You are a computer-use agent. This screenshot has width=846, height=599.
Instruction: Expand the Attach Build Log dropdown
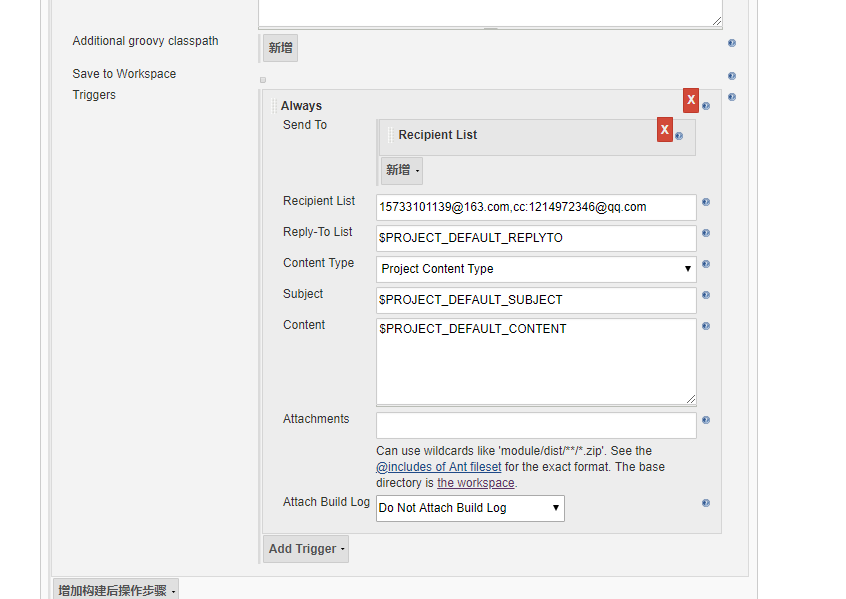(x=470, y=508)
